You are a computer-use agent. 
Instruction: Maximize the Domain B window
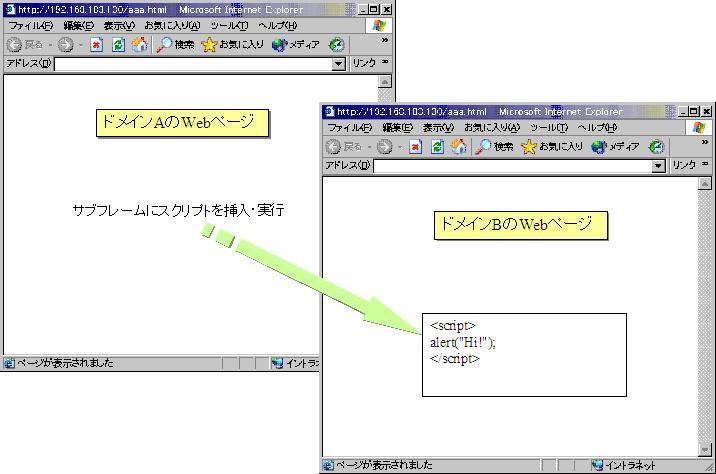694,111
